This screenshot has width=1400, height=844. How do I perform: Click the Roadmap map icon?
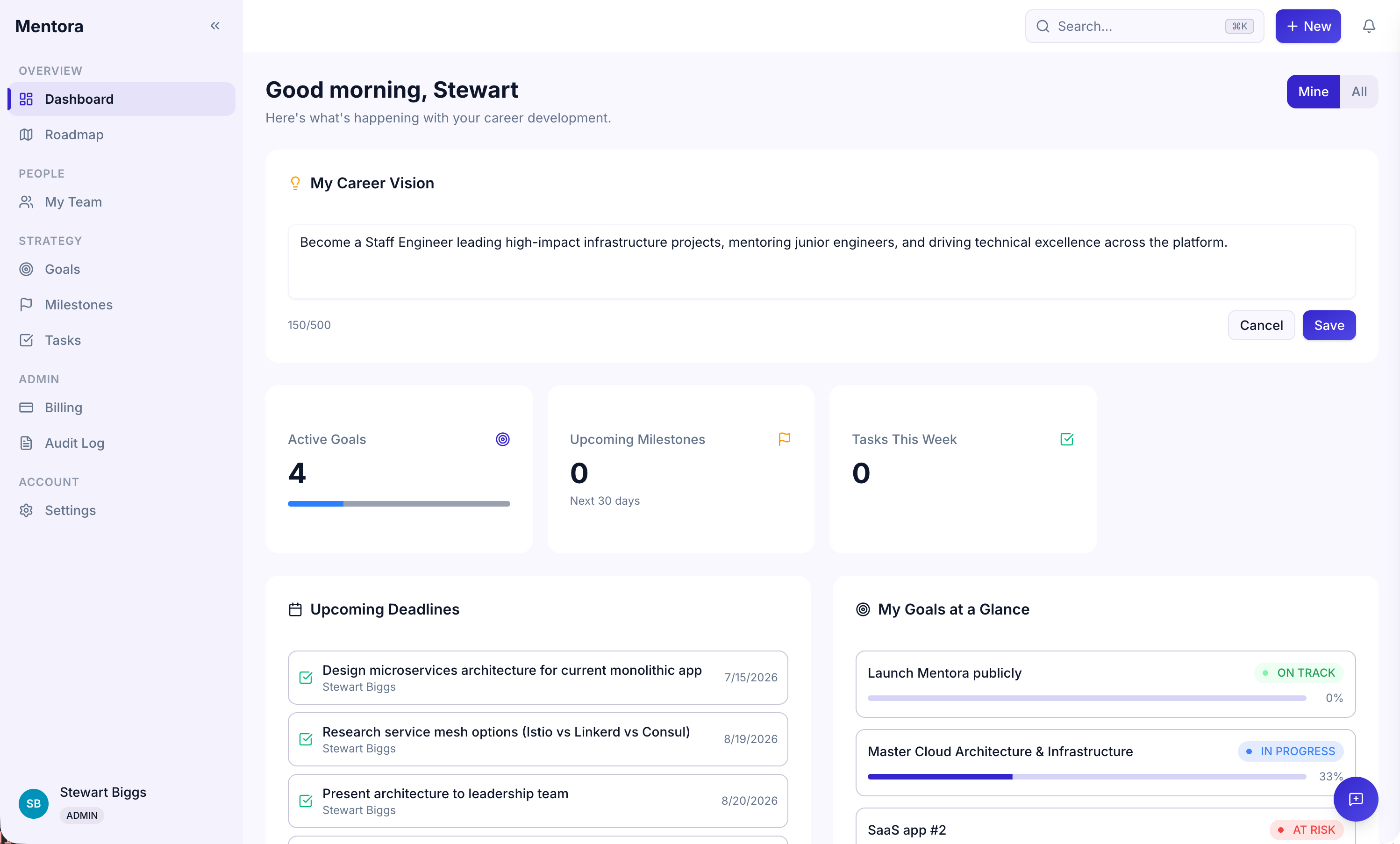[26, 135]
